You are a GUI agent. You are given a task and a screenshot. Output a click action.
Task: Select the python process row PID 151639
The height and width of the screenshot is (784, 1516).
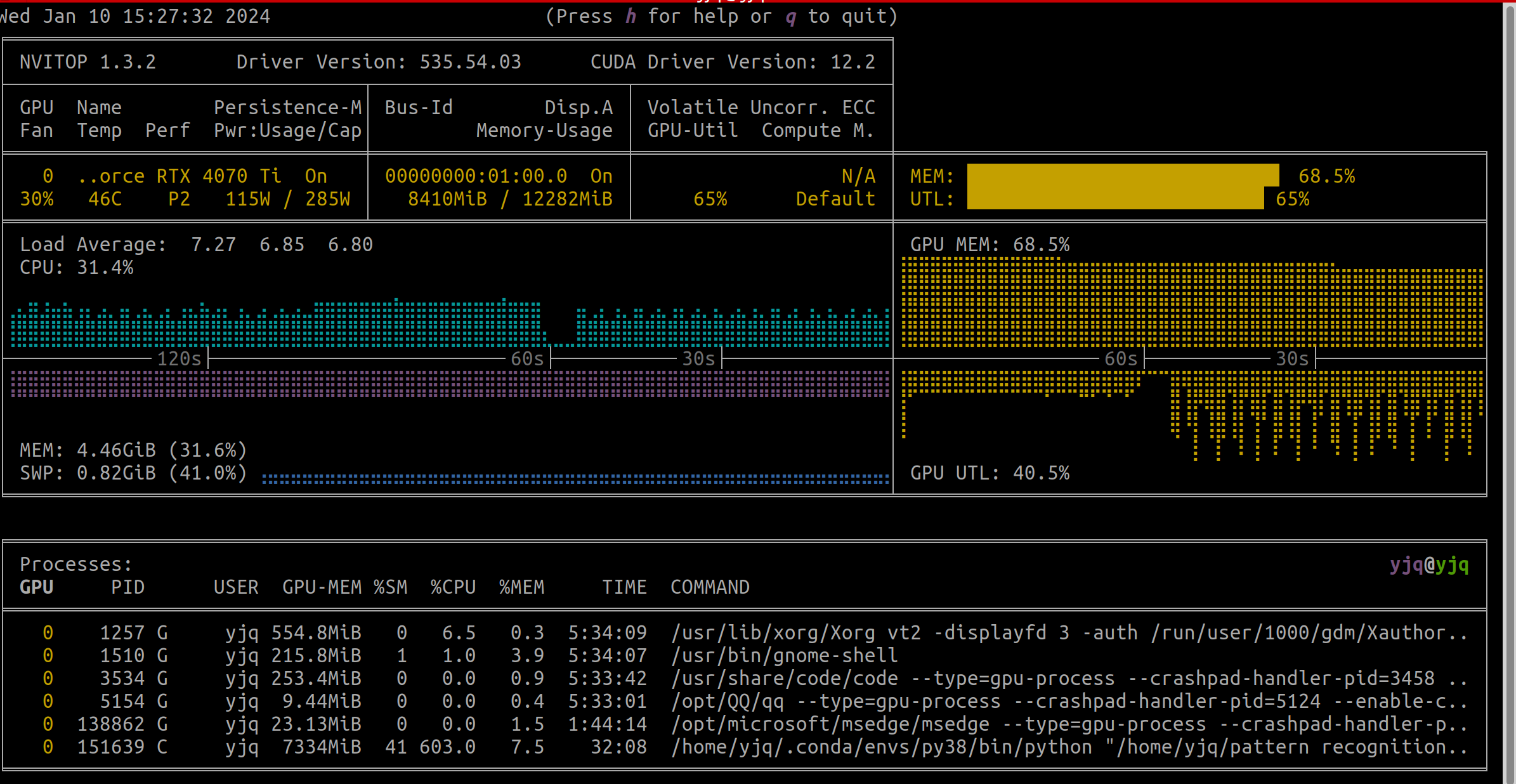click(743, 747)
